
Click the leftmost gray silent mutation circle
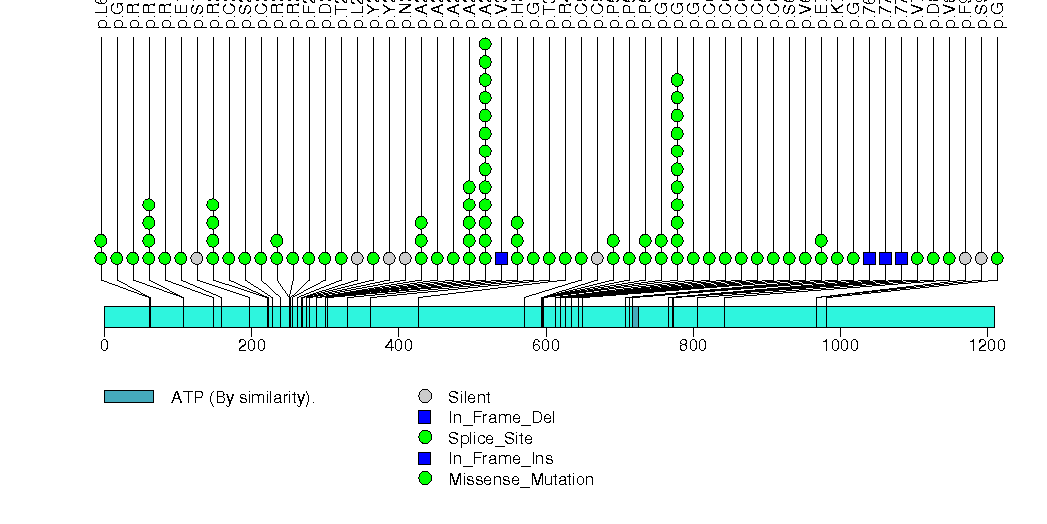pos(197,258)
